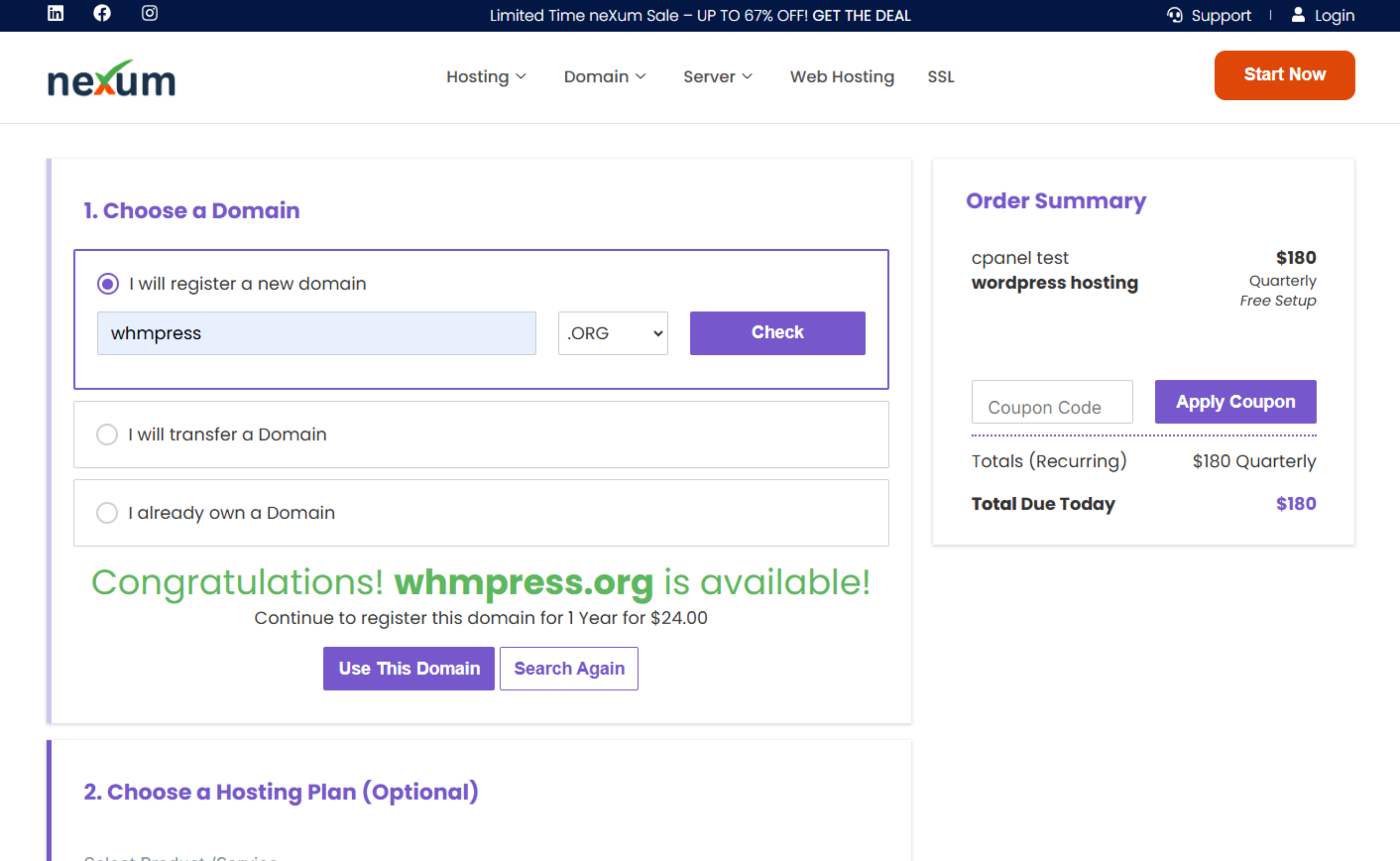The height and width of the screenshot is (861, 1400).
Task: Go to Web Hosting menu item
Action: [842, 76]
